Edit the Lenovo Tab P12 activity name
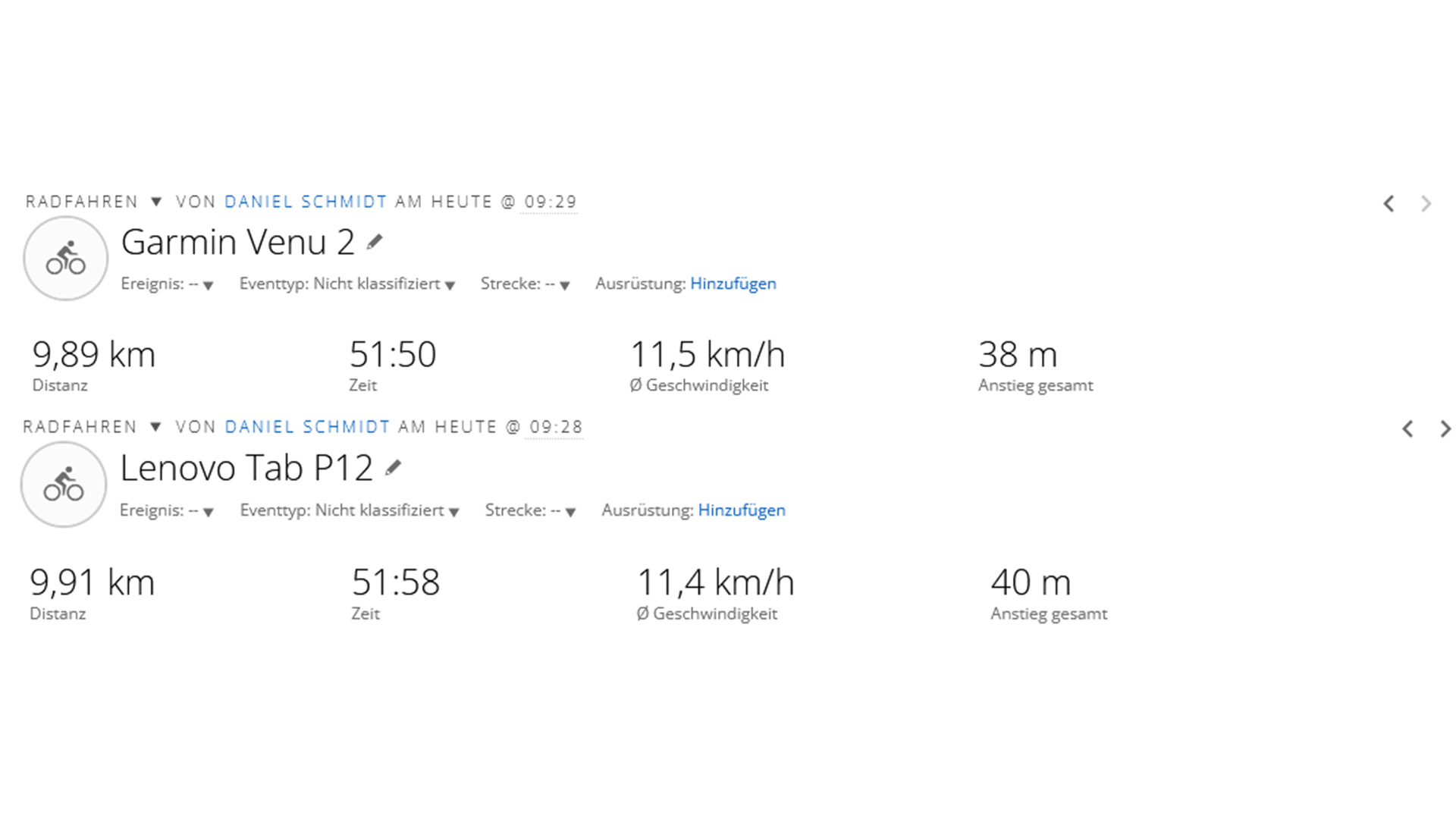Screen dimensions: 1456x819 pos(393,468)
